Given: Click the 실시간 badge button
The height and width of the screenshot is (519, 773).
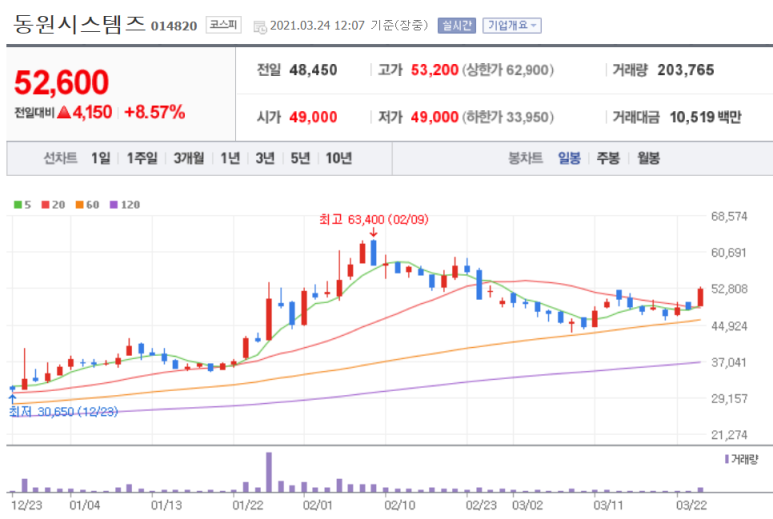Looking at the screenshot, I should tap(457, 26).
